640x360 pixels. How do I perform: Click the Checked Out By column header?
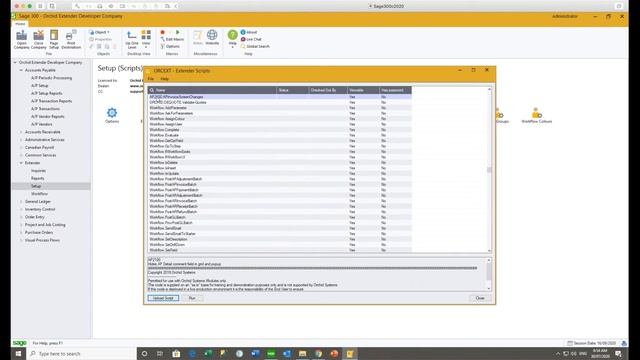328,90
